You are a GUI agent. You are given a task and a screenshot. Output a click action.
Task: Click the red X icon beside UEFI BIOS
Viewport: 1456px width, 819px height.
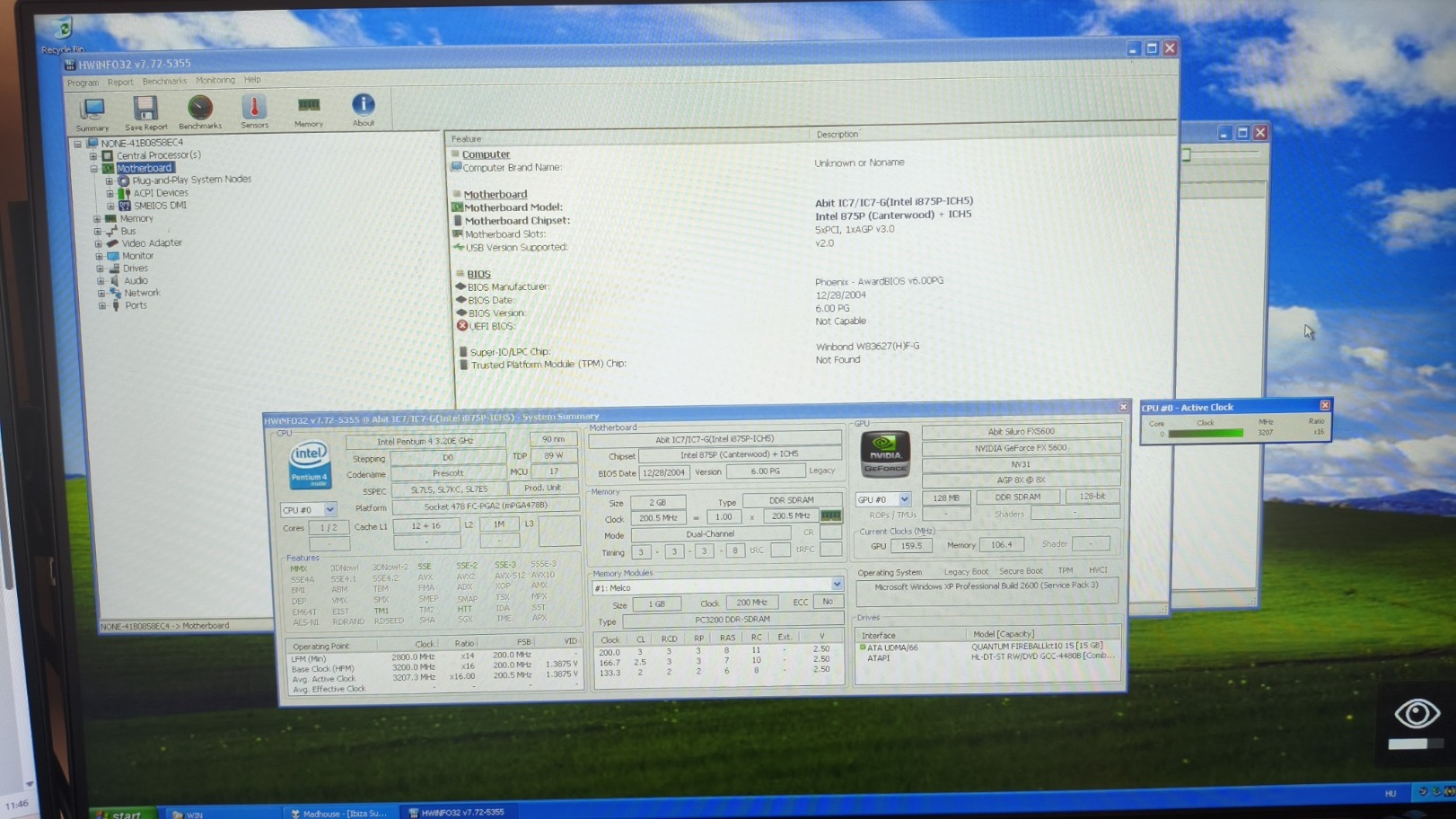[462, 326]
